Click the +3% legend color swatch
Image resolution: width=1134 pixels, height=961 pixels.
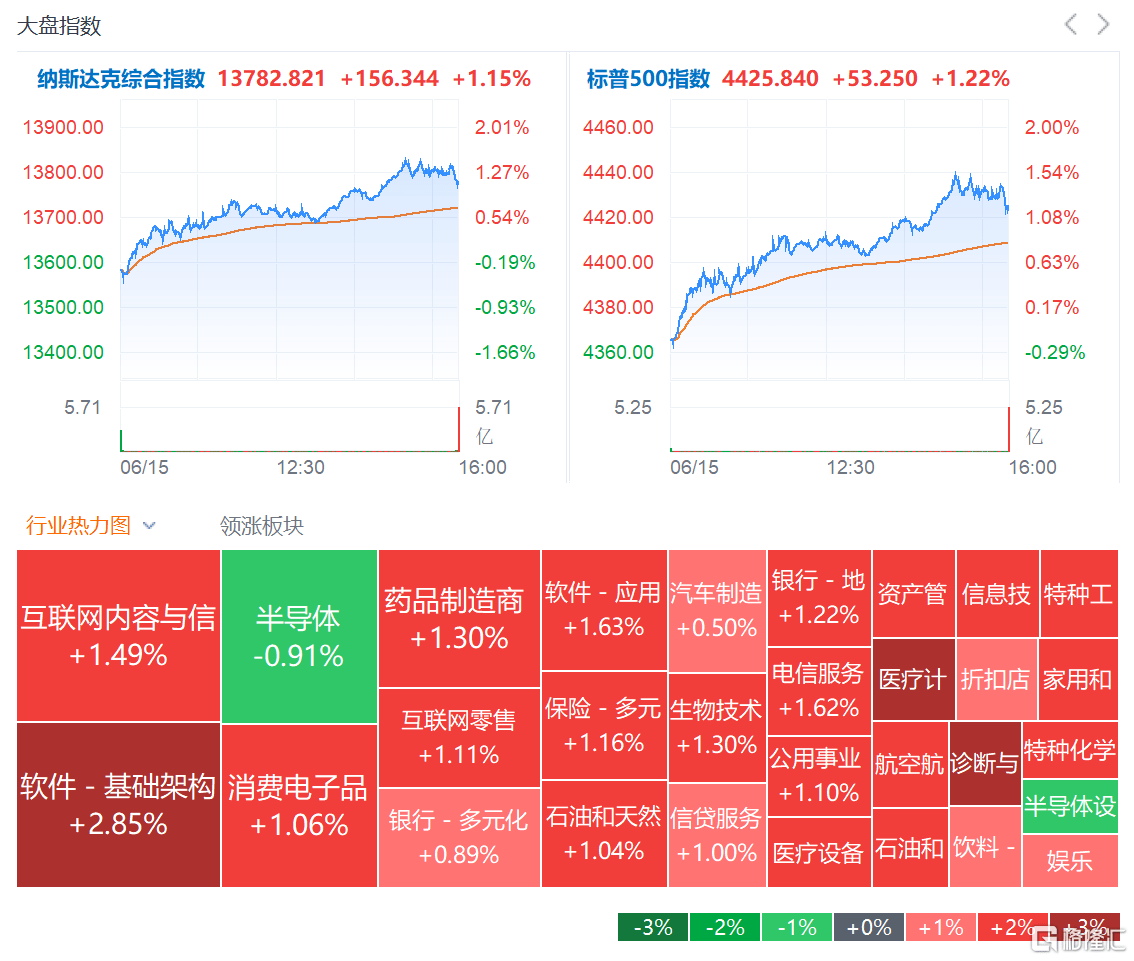click(x=1084, y=927)
